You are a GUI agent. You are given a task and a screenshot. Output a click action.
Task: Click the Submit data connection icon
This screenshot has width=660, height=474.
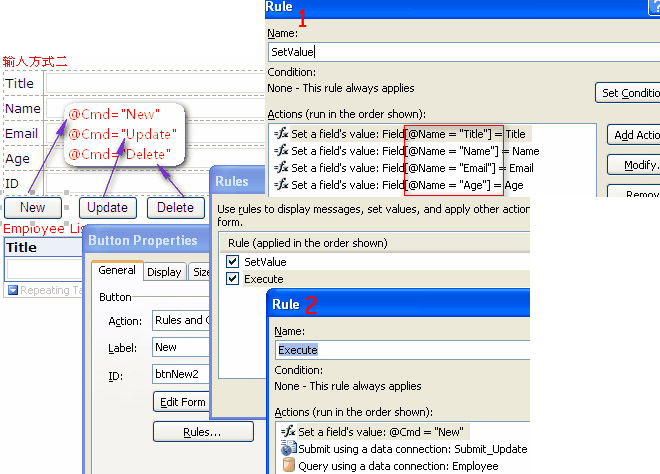pyautogui.click(x=288, y=448)
